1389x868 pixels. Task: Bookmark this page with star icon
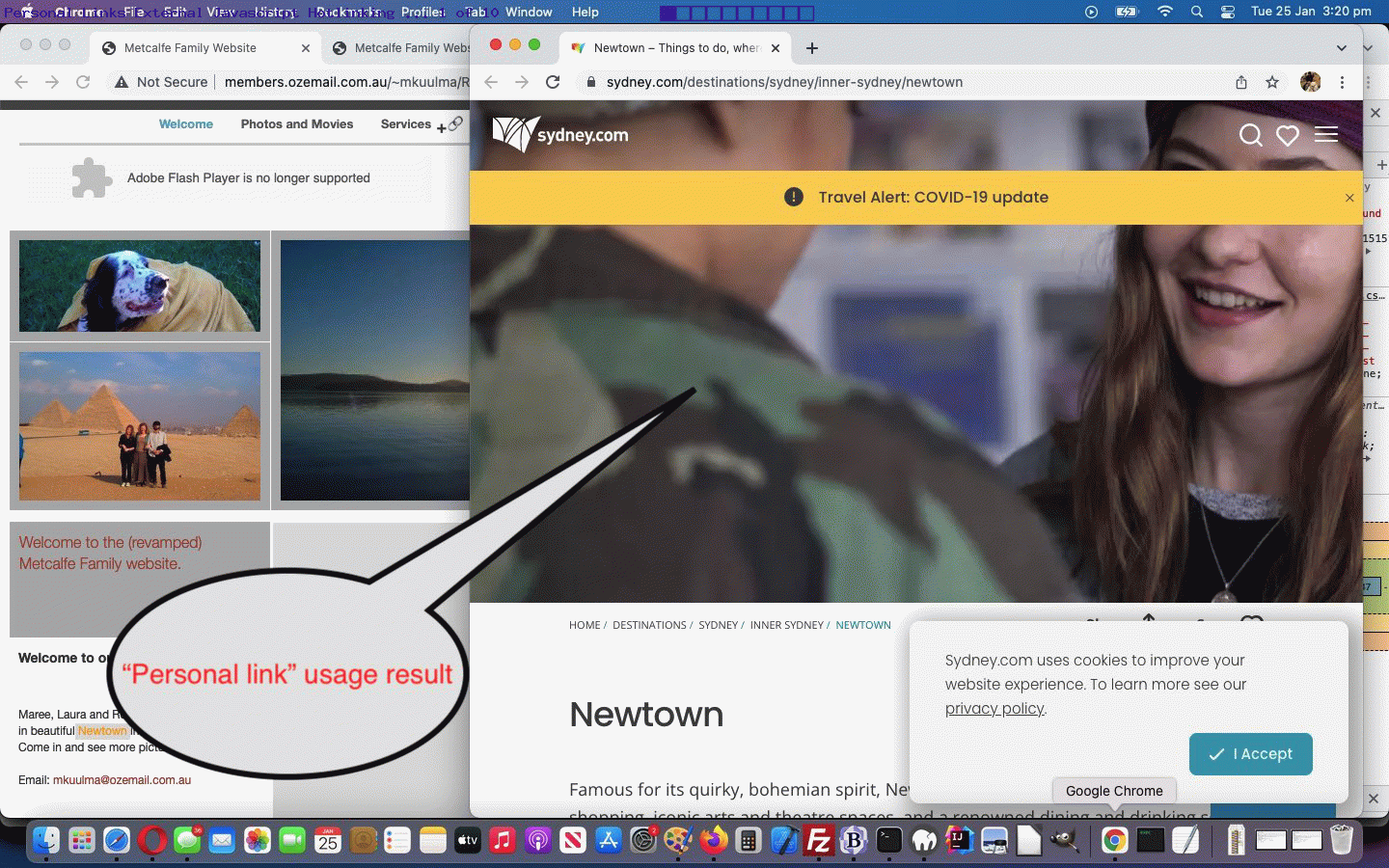(1272, 82)
